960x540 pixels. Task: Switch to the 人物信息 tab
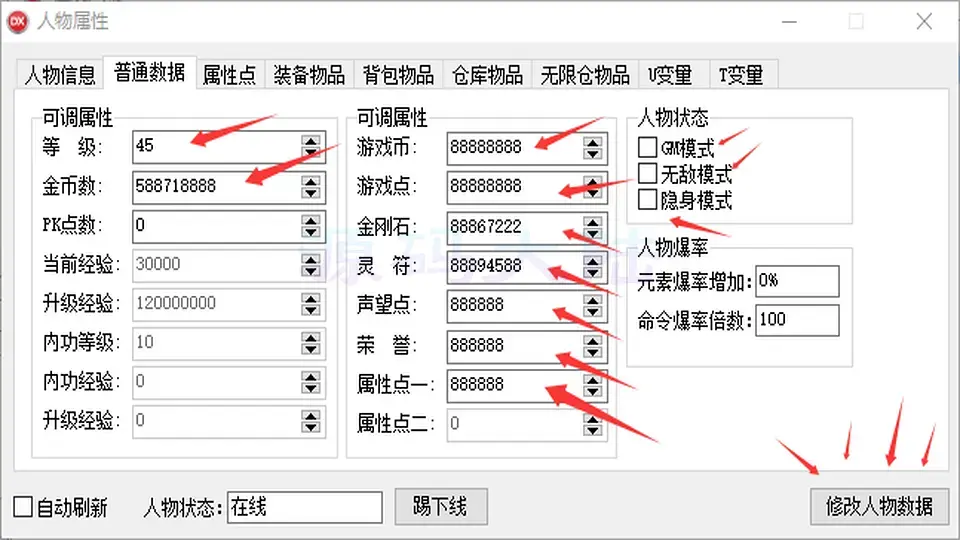[x=60, y=75]
